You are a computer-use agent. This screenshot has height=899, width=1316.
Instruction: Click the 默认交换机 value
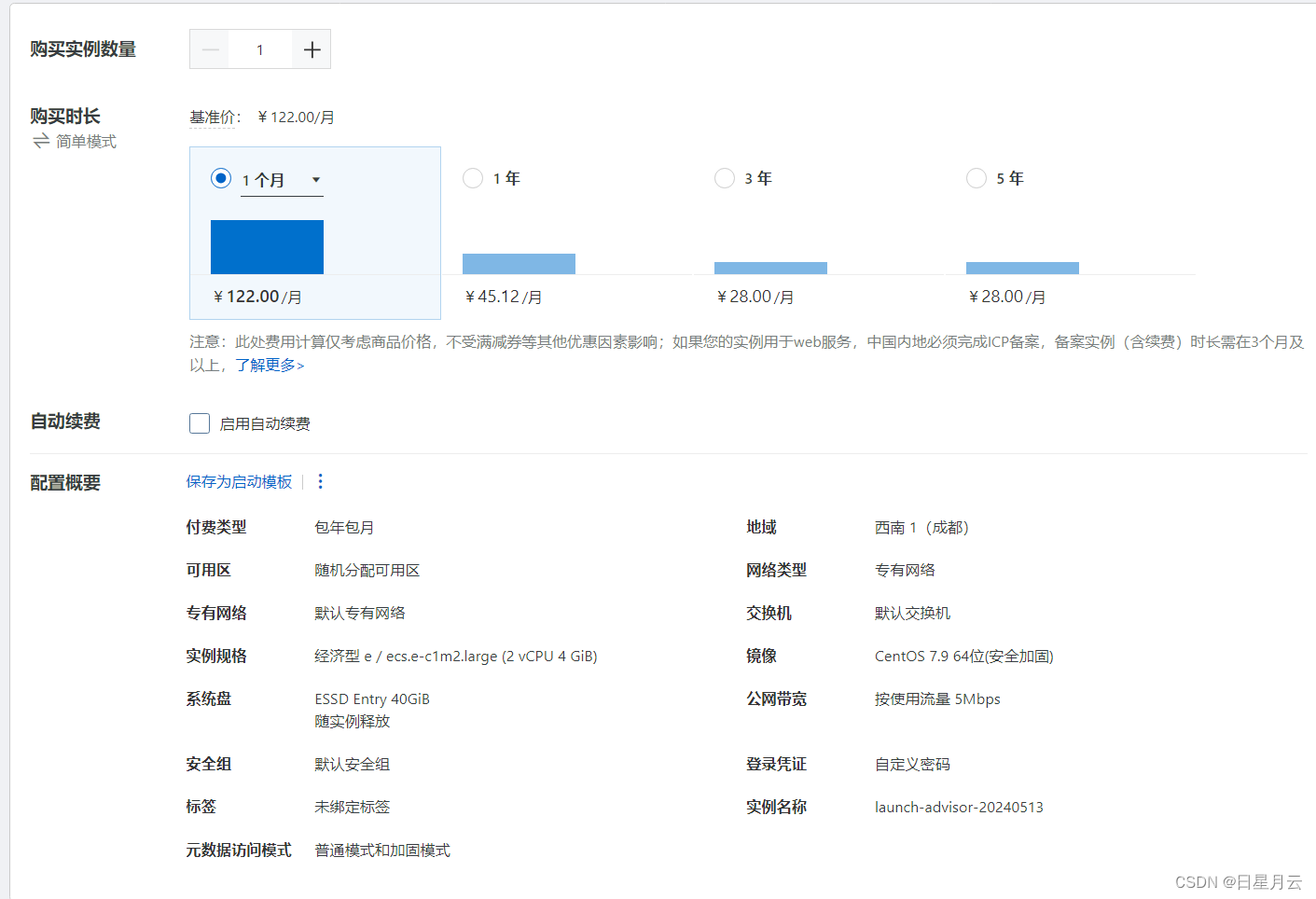click(x=912, y=613)
